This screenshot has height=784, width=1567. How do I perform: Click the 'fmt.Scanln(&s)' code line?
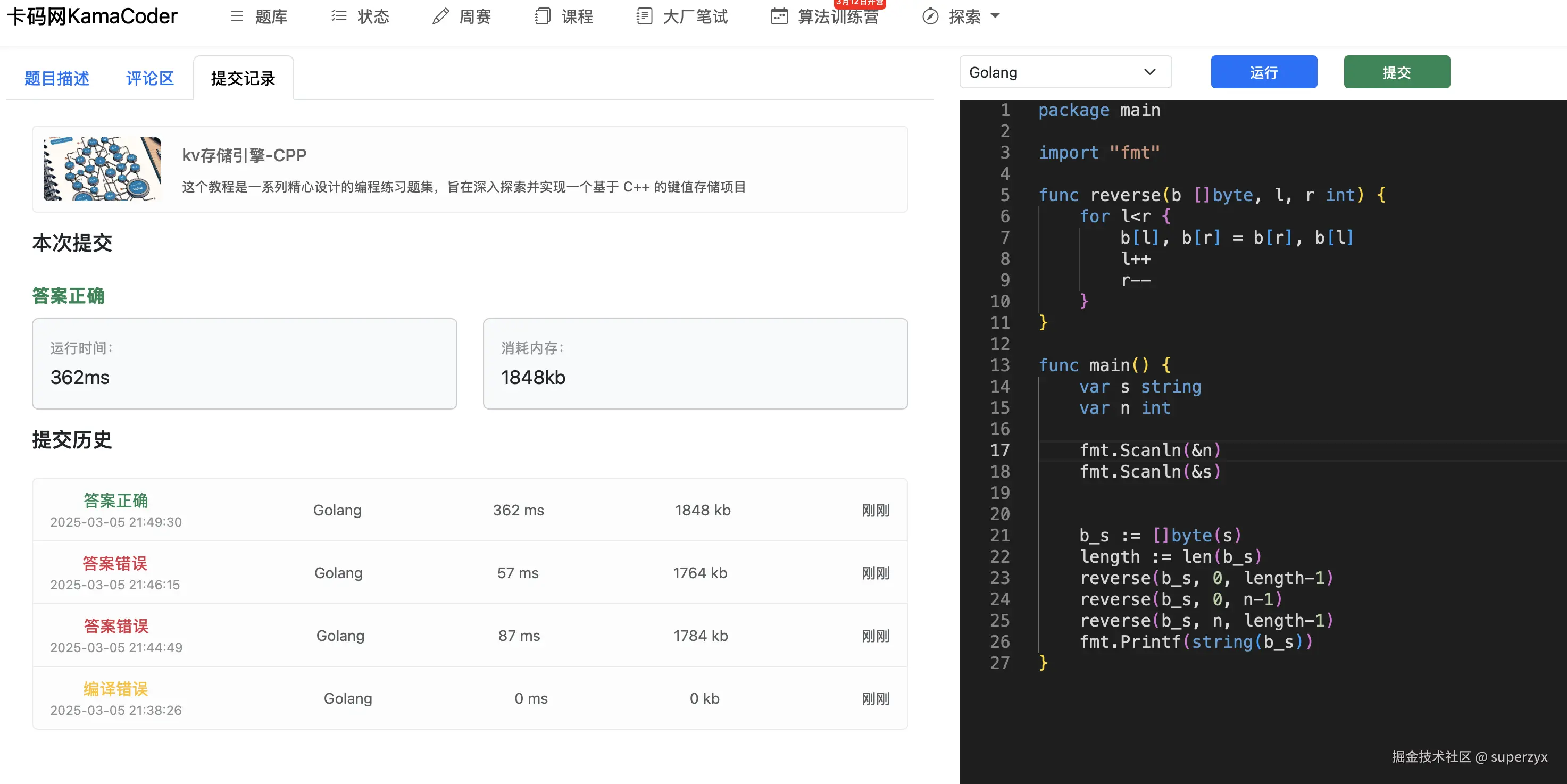pos(1151,471)
